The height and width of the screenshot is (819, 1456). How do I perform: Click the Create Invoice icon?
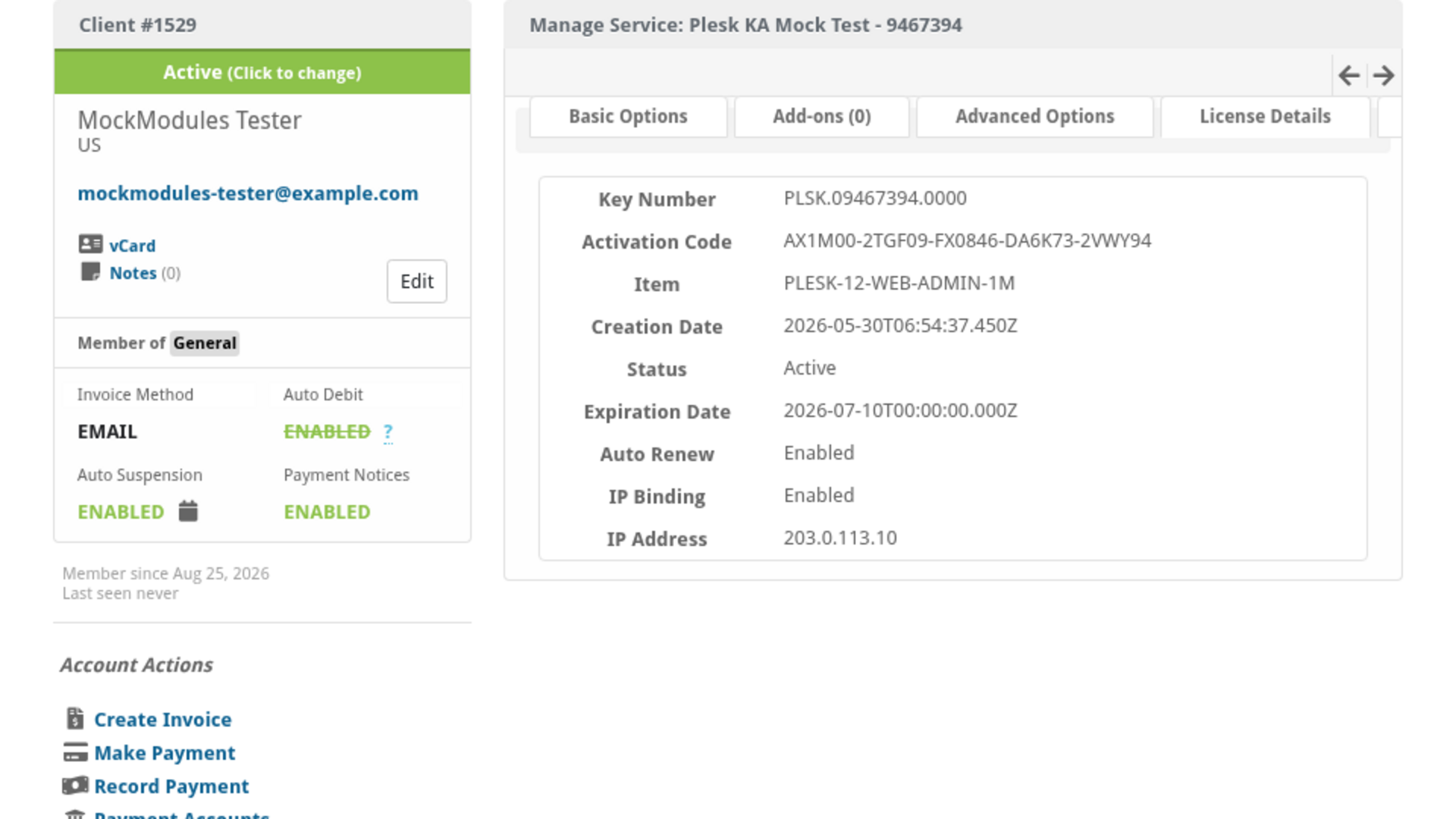tap(75, 718)
